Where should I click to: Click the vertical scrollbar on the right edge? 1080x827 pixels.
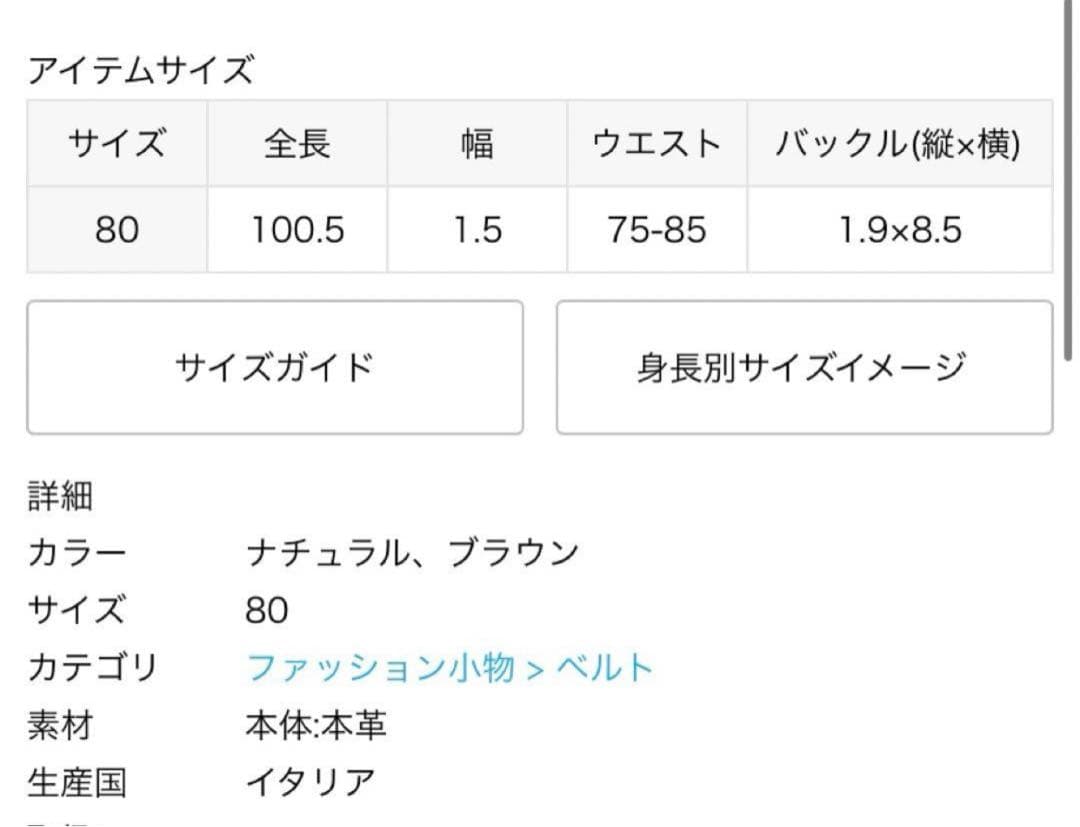1071,180
